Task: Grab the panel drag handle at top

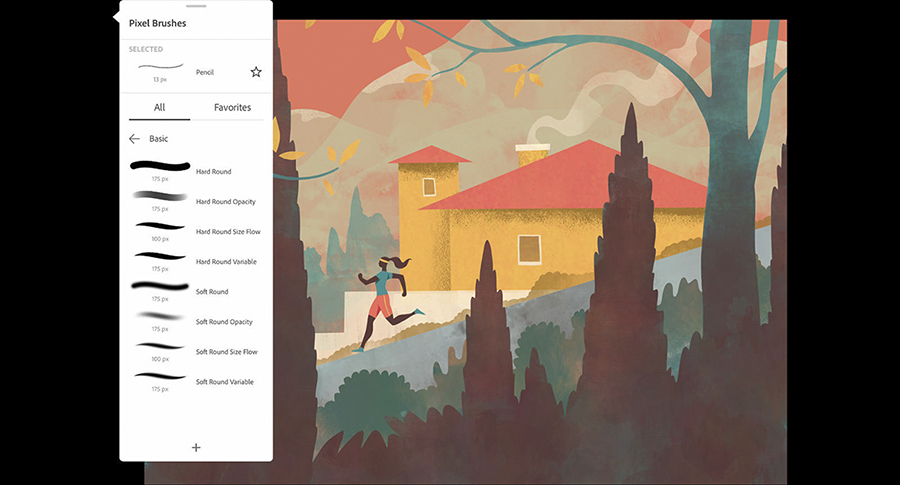Action: [x=196, y=6]
